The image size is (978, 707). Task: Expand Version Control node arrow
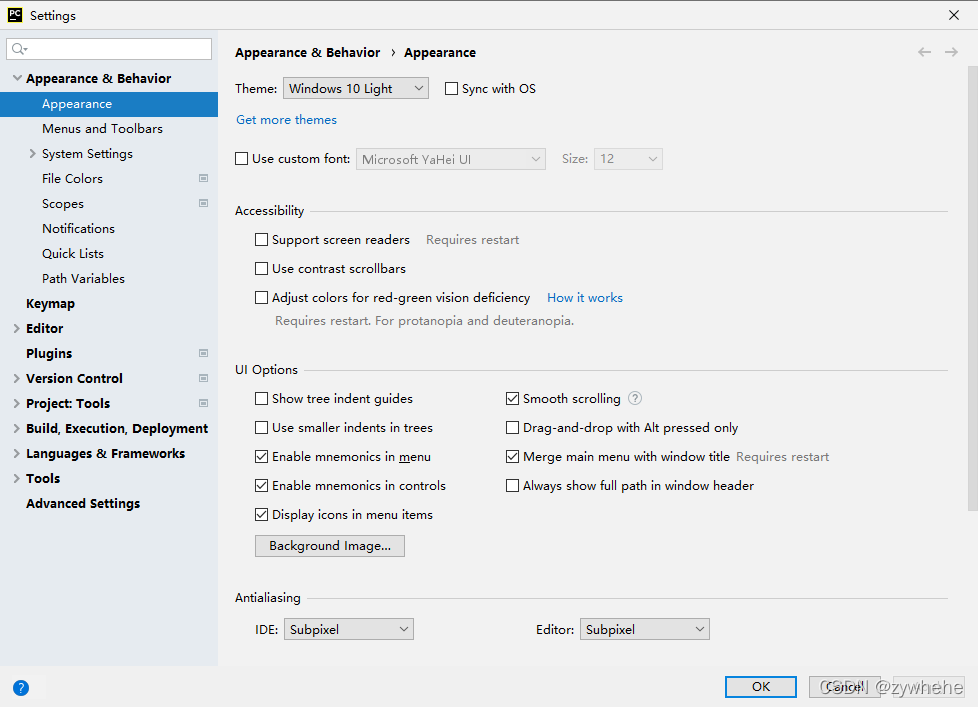[x=17, y=378]
